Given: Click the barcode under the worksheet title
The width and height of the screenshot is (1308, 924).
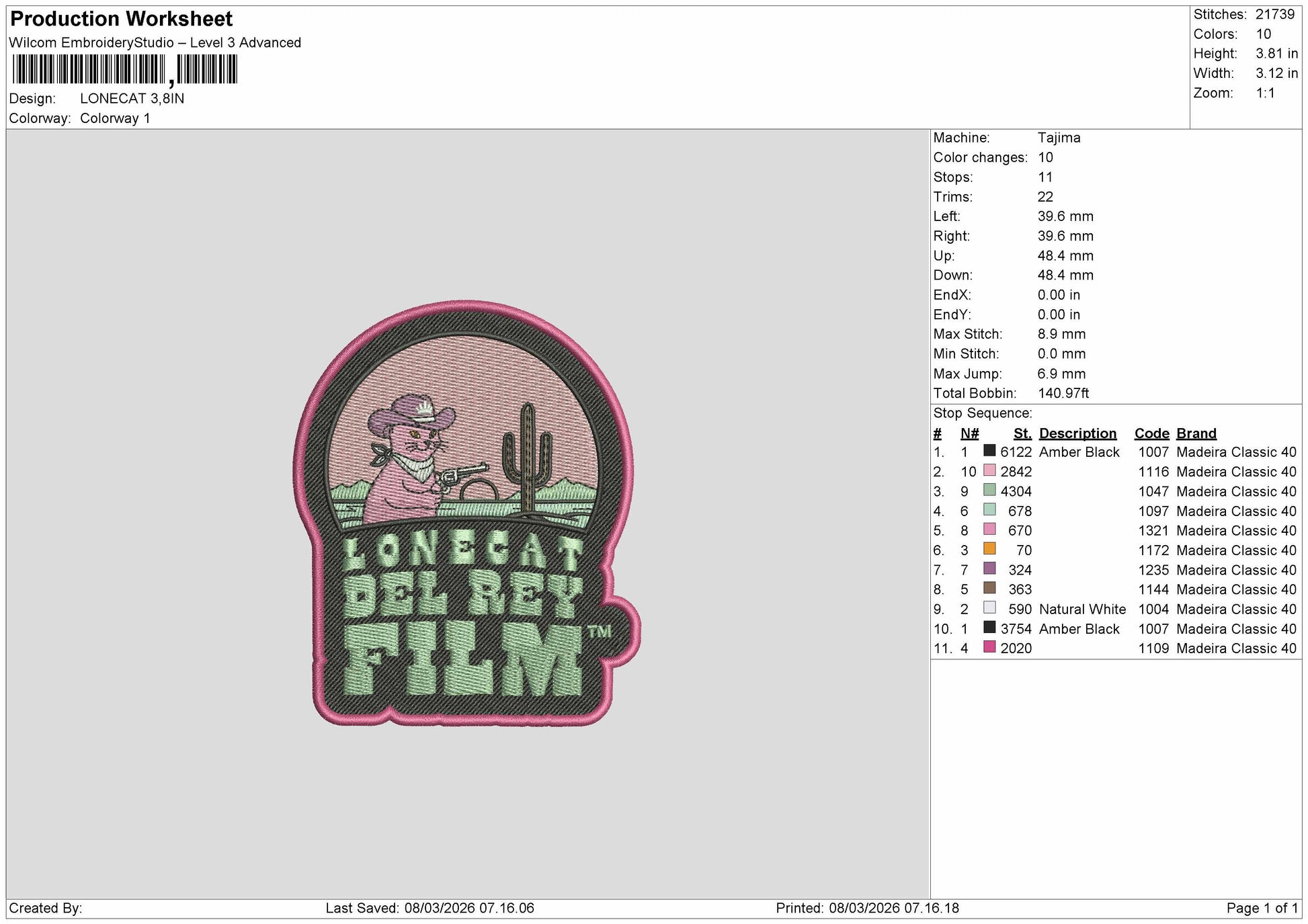Looking at the screenshot, I should point(125,70).
